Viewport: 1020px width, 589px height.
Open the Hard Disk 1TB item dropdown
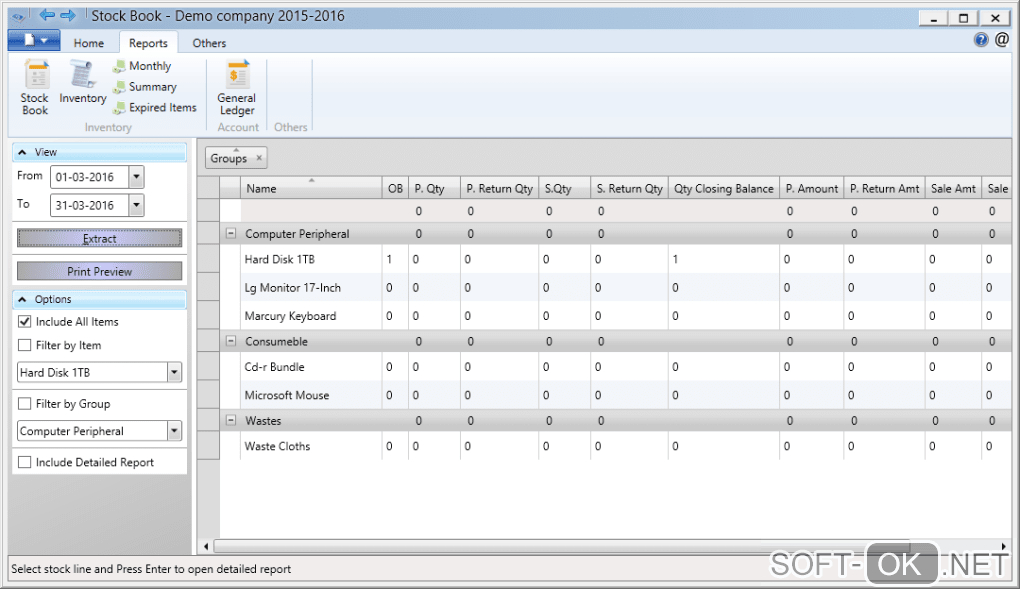pyautogui.click(x=174, y=372)
